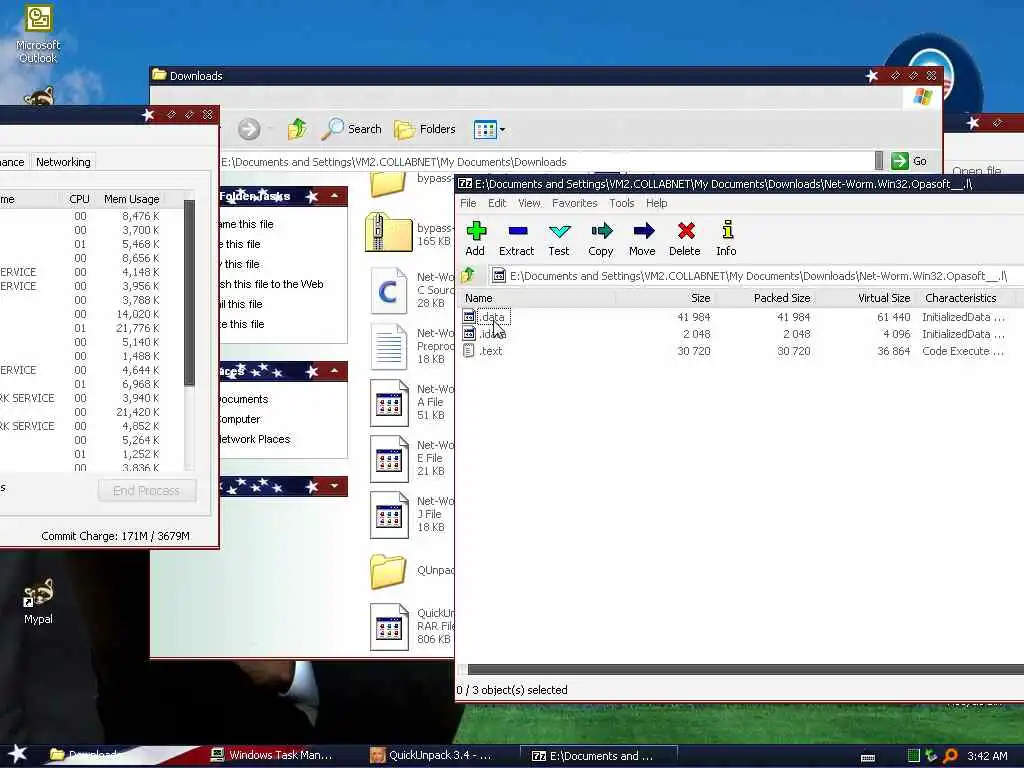The height and width of the screenshot is (768, 1024).
Task: Toggle Folders pane in Downloads window
Action: pyautogui.click(x=425, y=129)
